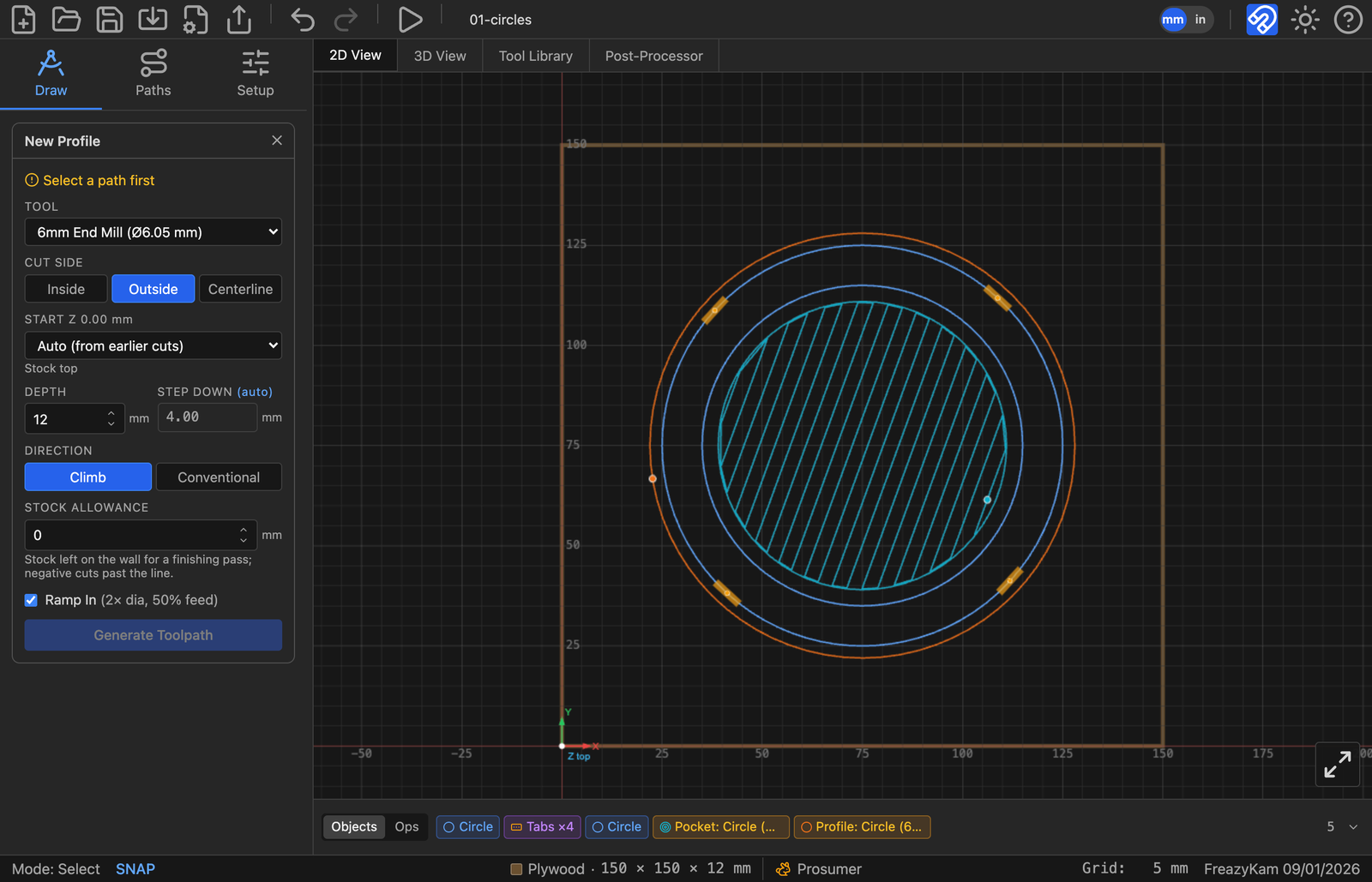Select the first Circle object chip
Image resolution: width=1372 pixels, height=882 pixels.
[x=468, y=826]
